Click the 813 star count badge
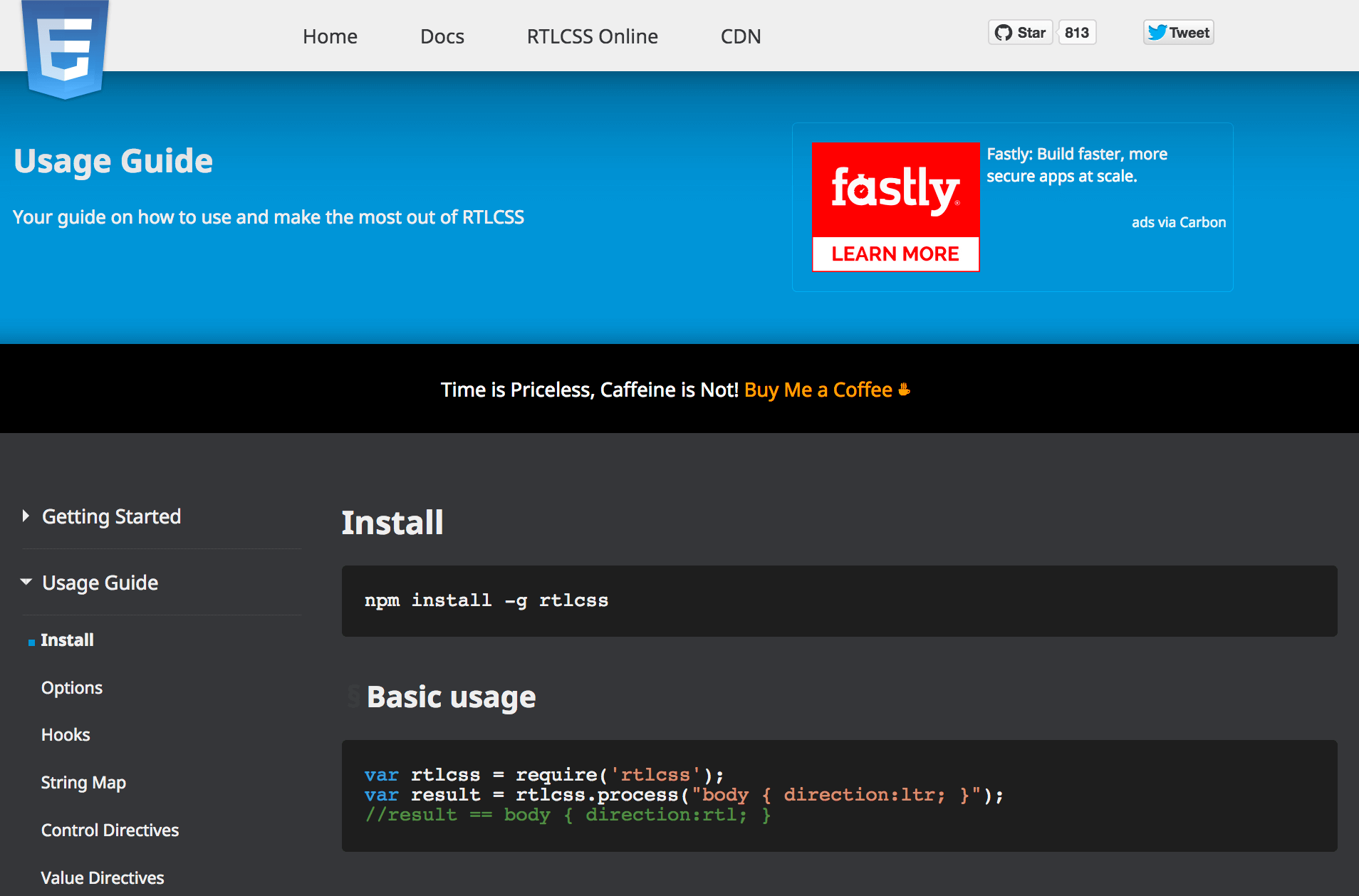The image size is (1359, 896). coord(1076,32)
